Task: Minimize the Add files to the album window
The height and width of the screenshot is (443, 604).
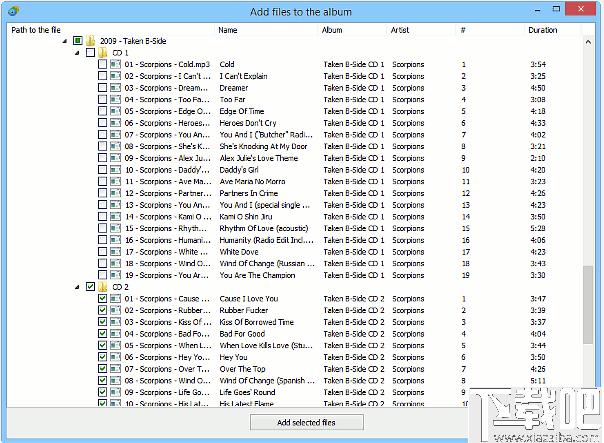Action: [x=537, y=10]
